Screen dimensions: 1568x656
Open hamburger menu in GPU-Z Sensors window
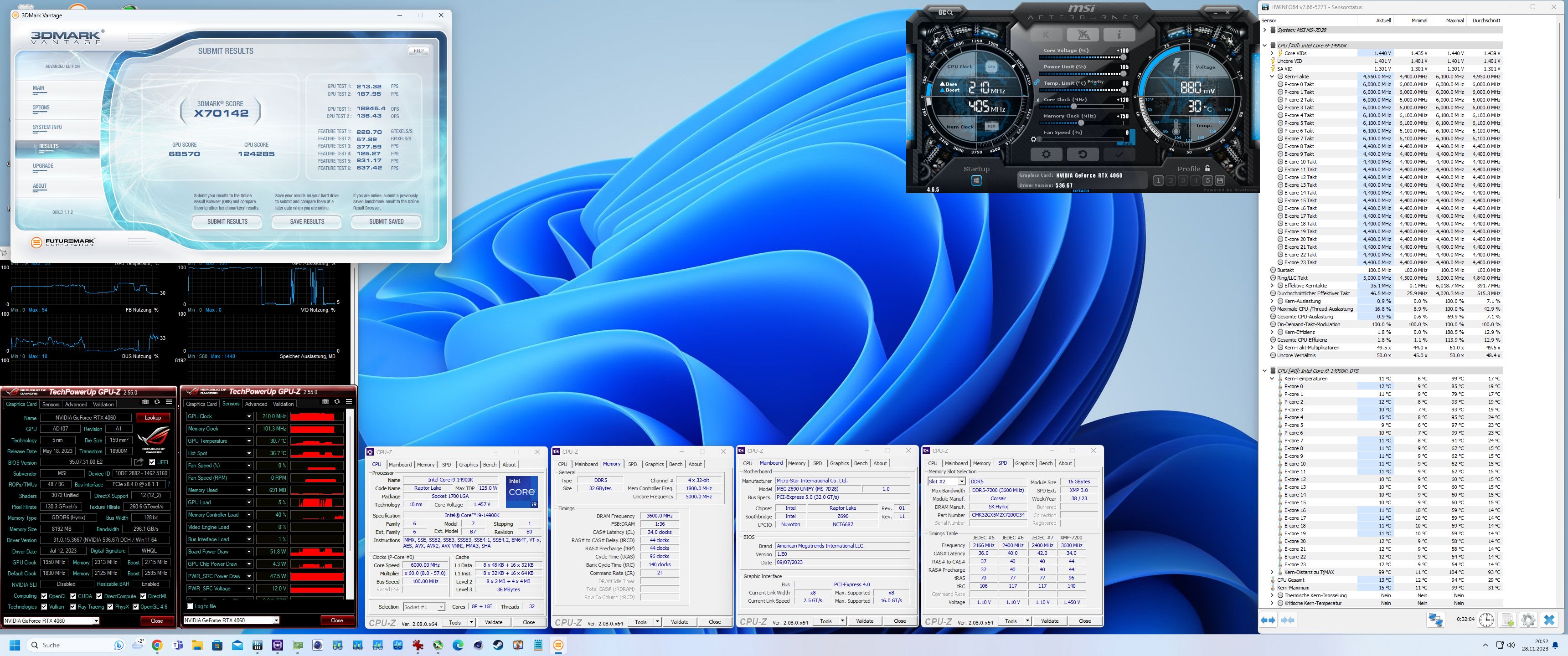coord(349,402)
